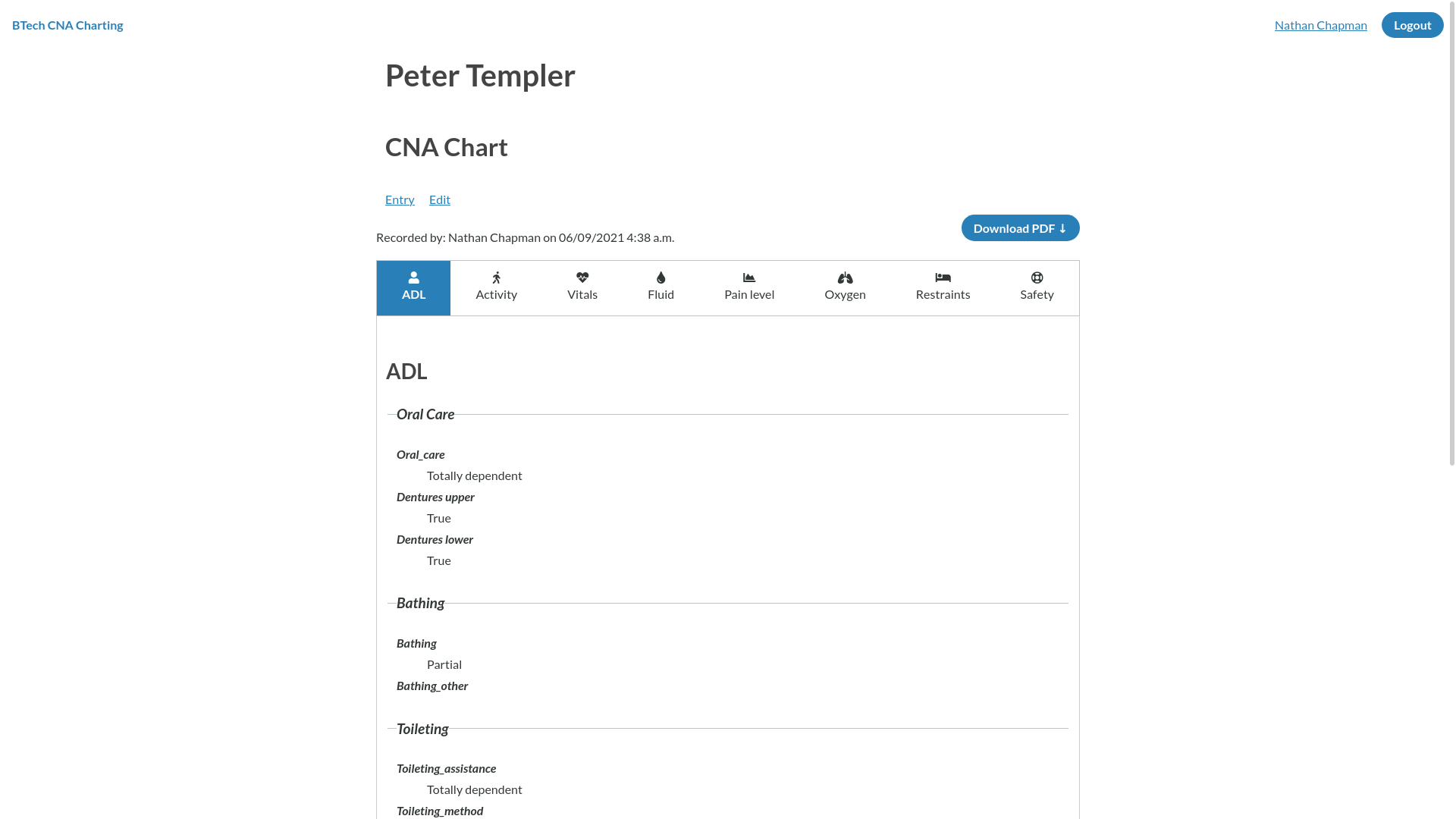Log out using the Logout button
The image size is (1456, 819).
1412,25
